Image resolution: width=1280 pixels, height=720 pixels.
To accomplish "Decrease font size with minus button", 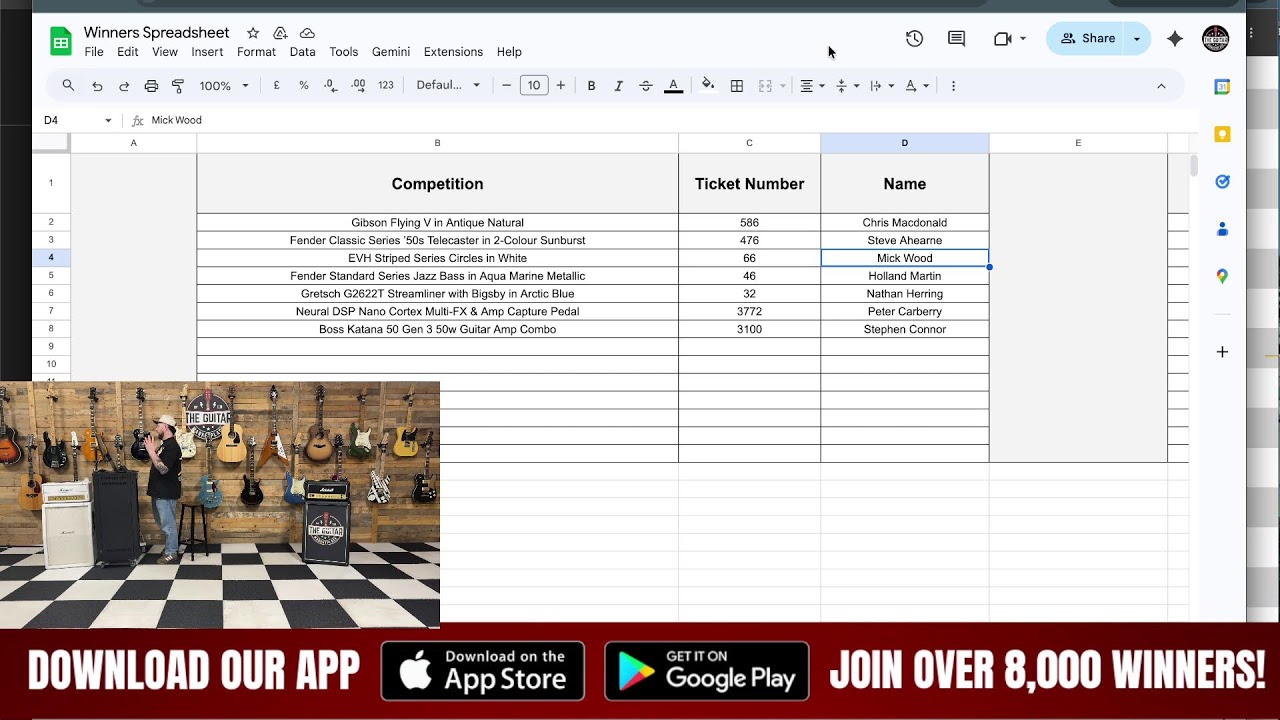I will point(506,86).
